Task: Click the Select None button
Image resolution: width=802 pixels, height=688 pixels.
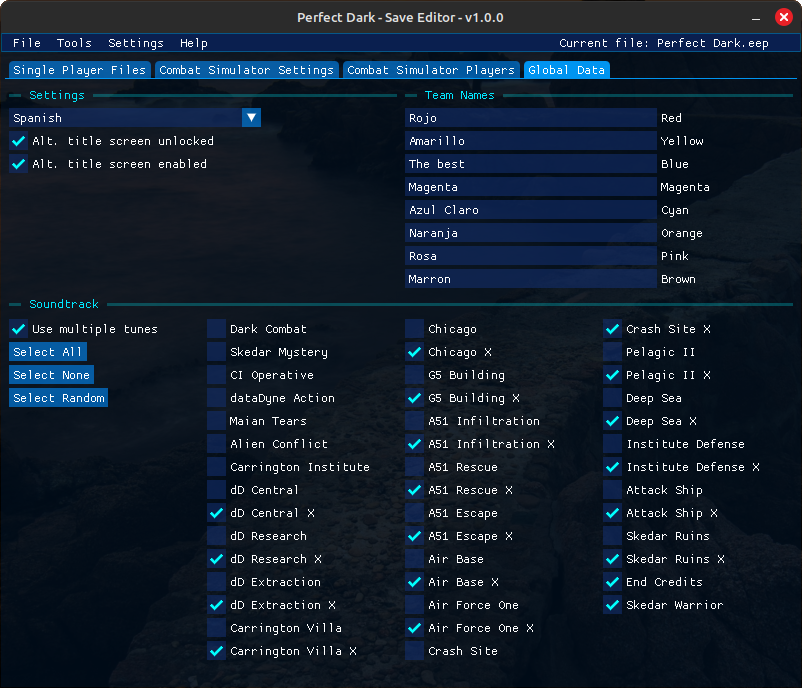Action: tap(51, 375)
